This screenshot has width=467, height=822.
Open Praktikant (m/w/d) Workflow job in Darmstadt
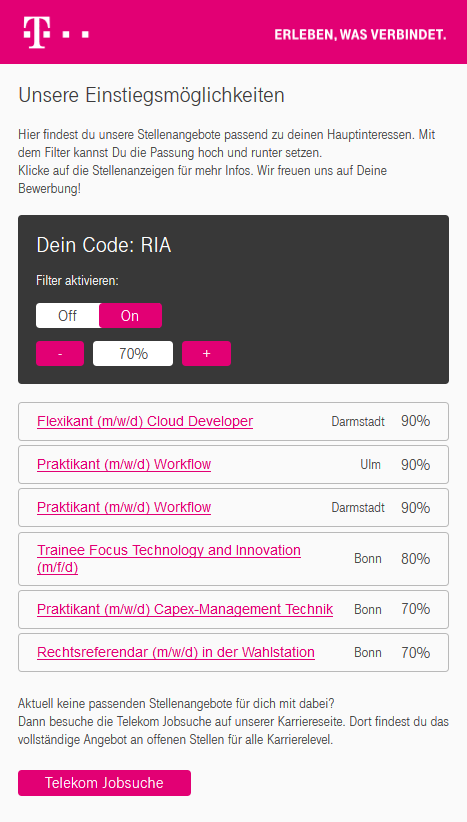coord(124,507)
